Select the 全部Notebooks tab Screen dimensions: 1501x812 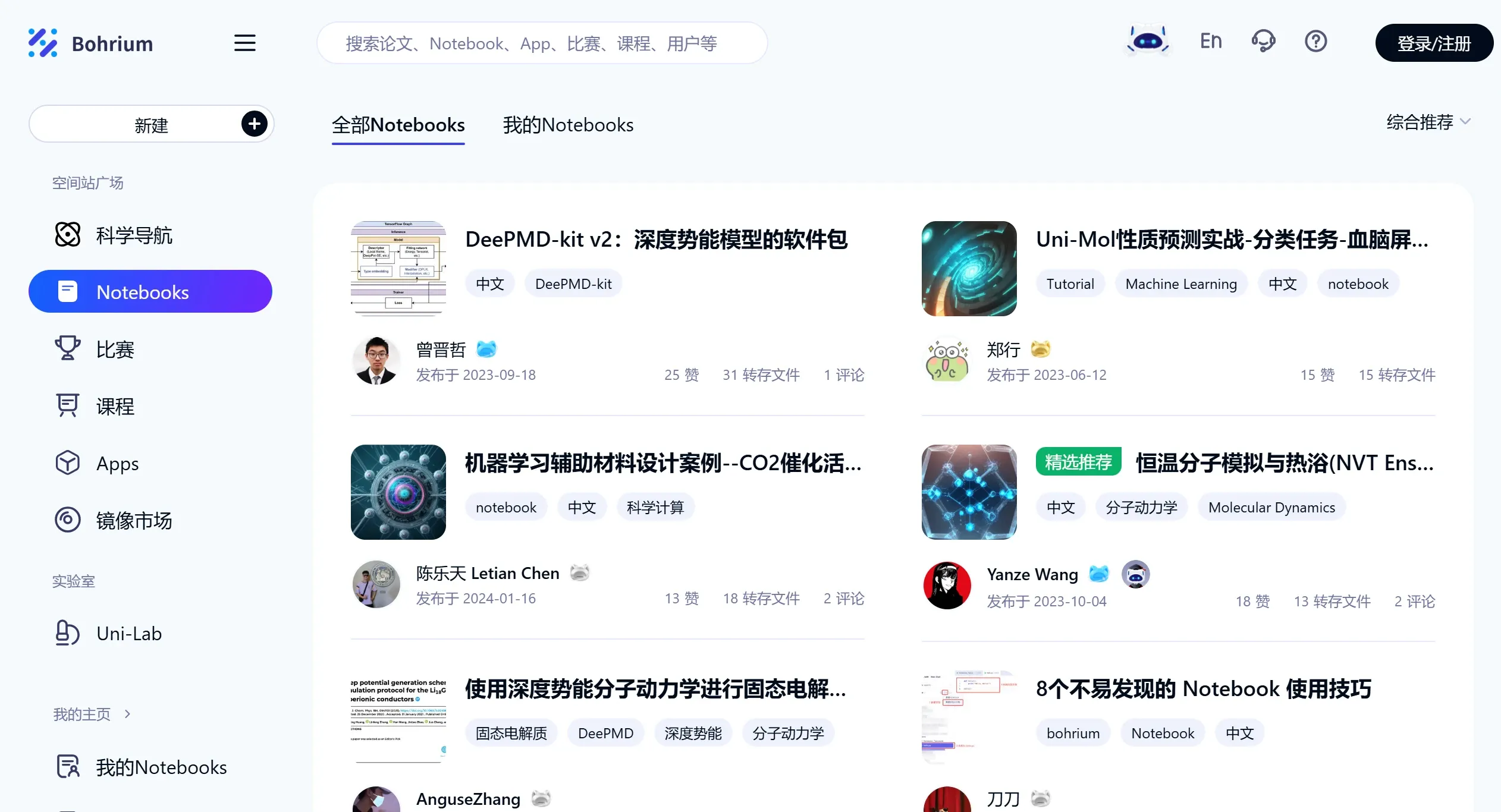[x=398, y=125]
